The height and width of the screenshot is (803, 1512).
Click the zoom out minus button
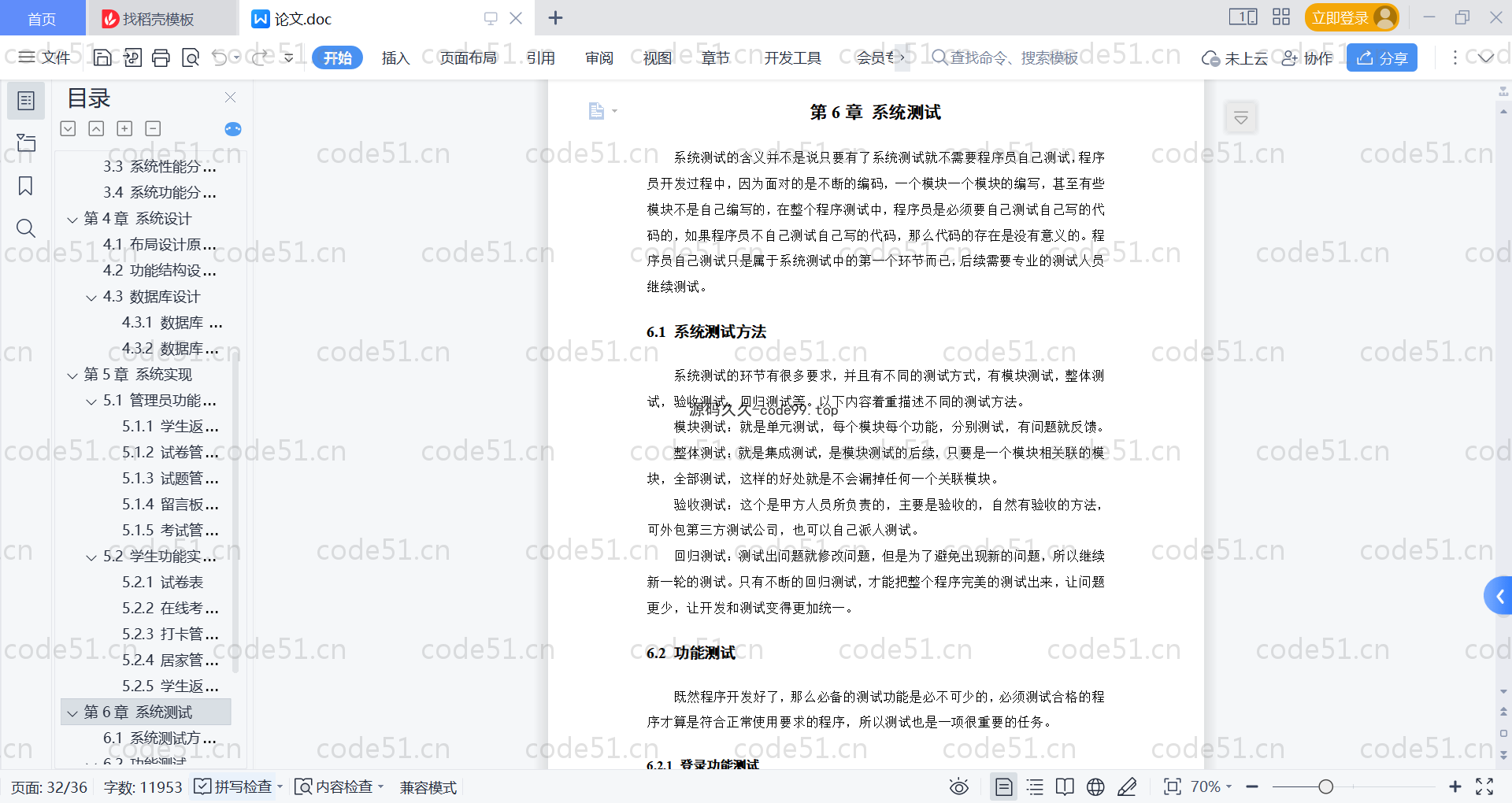pos(1252,786)
